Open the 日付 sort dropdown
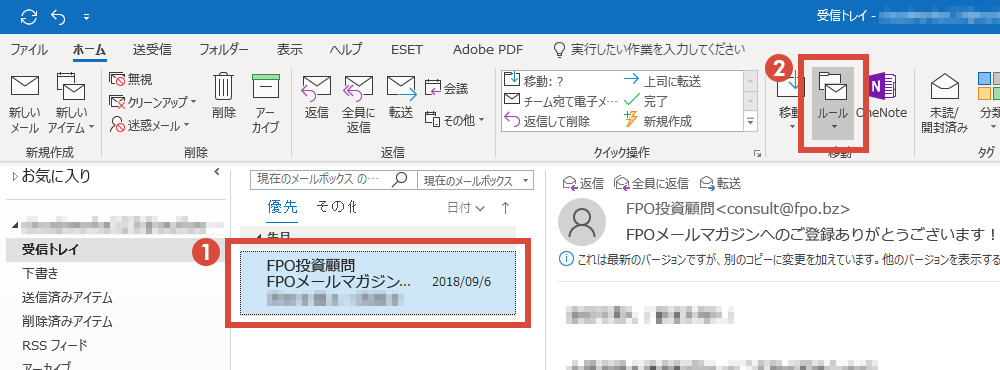The width and height of the screenshot is (1000, 370). 466,208
